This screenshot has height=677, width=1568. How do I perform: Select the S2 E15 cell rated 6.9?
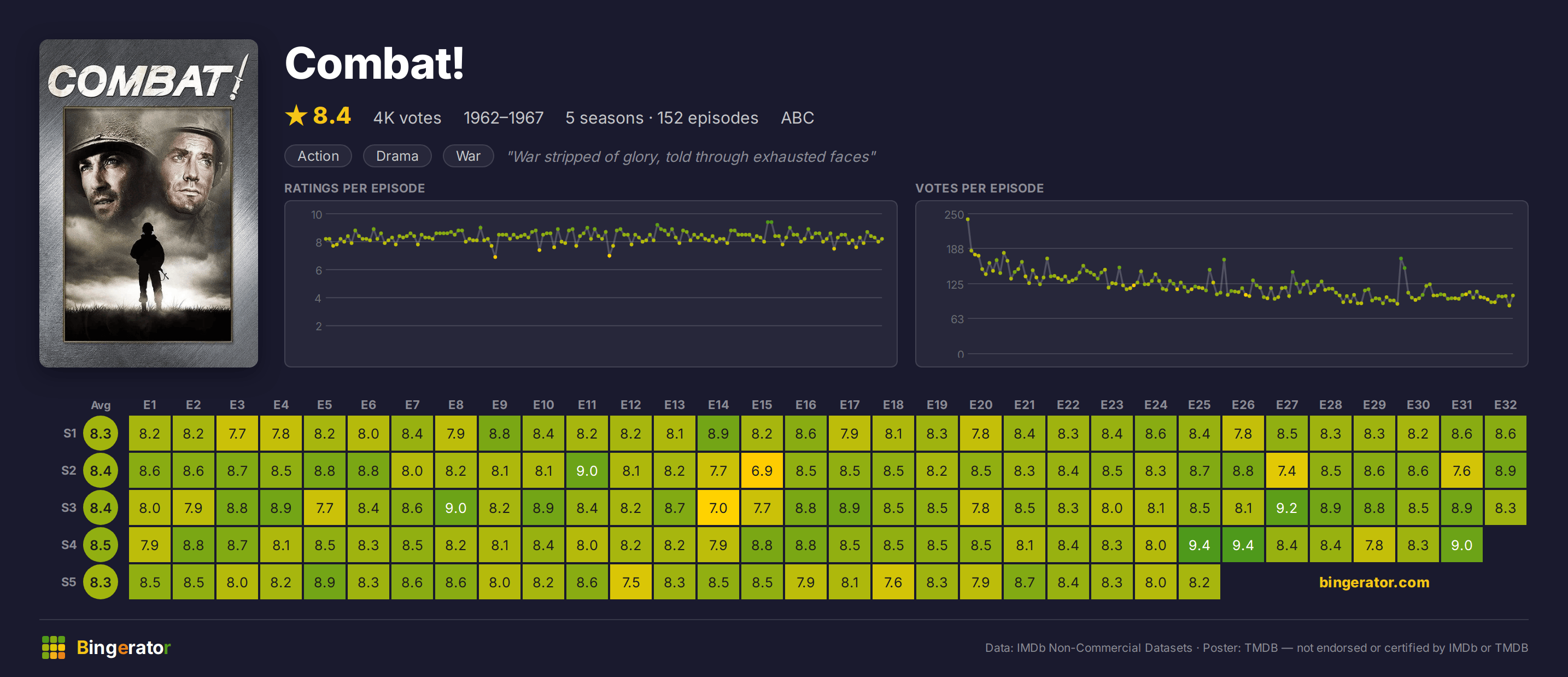762,471
